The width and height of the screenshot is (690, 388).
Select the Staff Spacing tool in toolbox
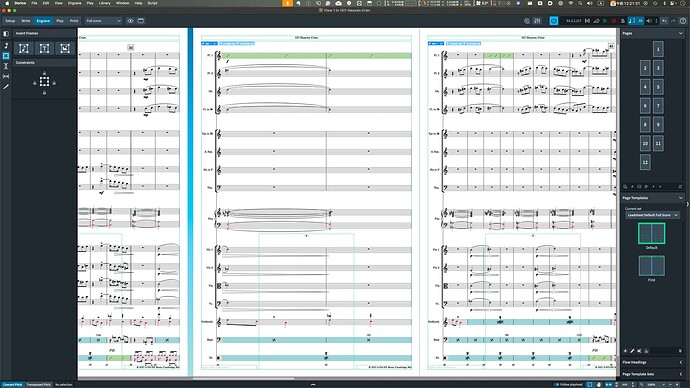(6, 66)
